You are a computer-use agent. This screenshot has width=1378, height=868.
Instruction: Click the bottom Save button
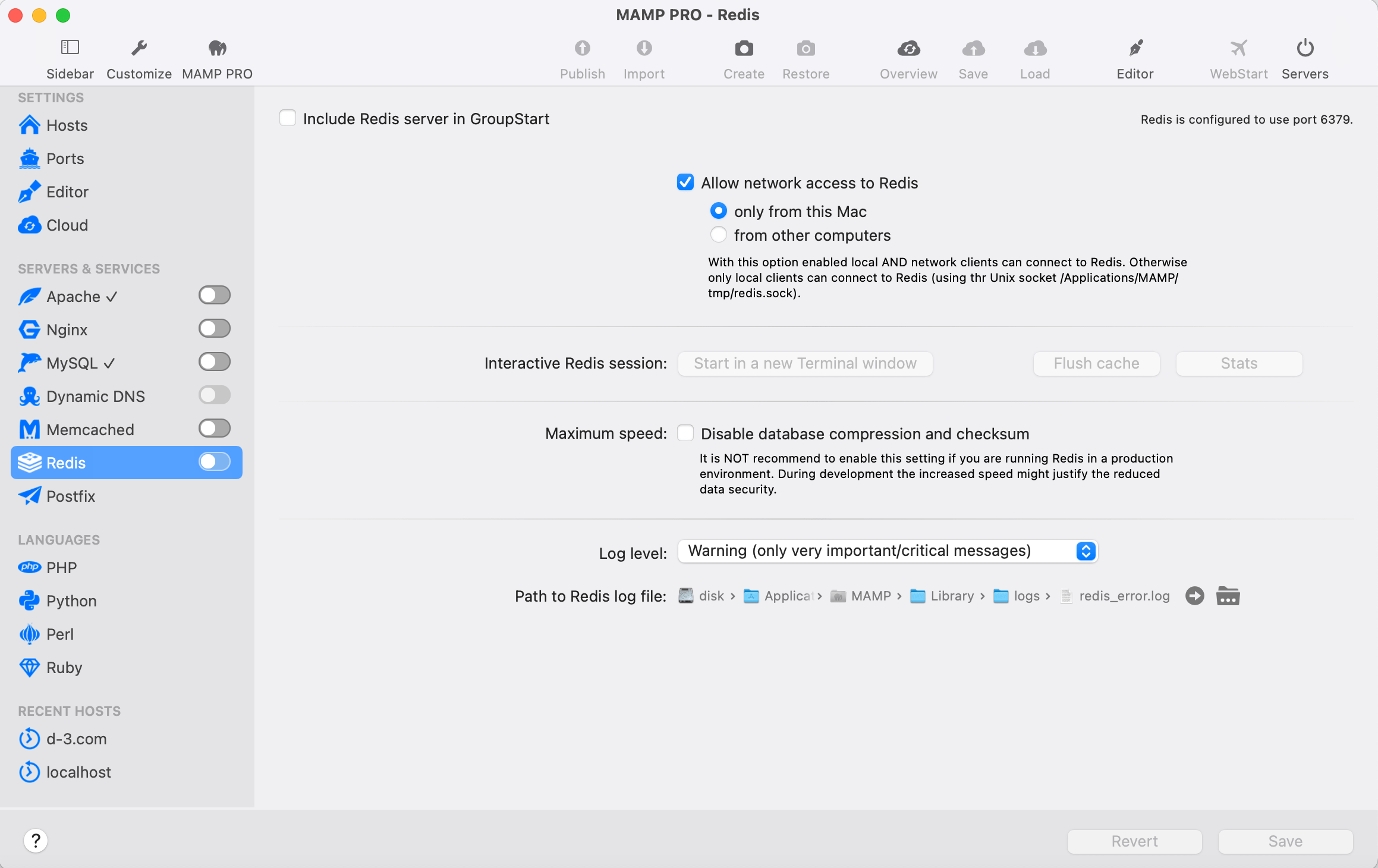1286,841
